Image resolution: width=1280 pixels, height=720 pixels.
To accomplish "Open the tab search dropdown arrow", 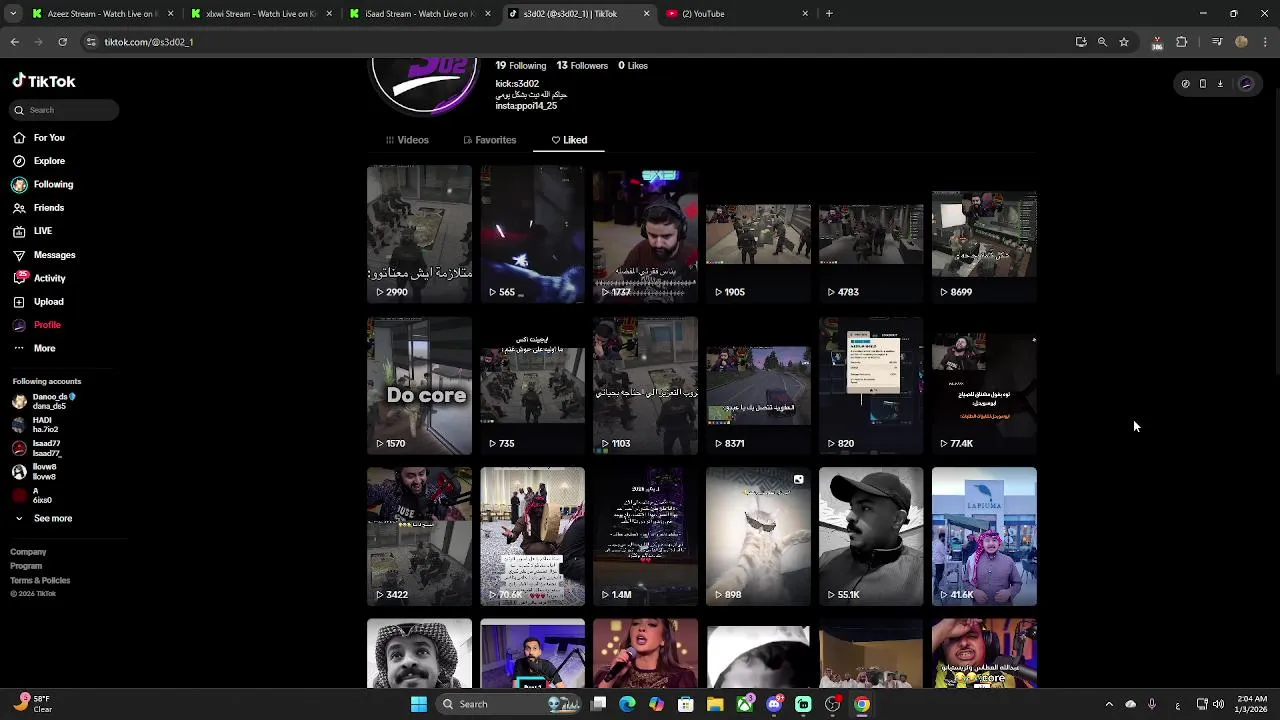I will 13,14.
